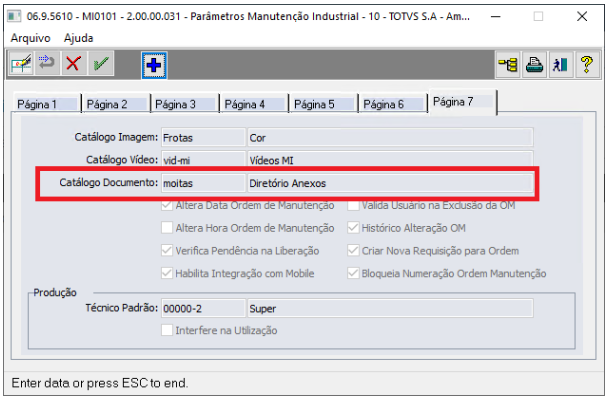
Task: Switch to the Página 6 tab
Action: click(392, 104)
